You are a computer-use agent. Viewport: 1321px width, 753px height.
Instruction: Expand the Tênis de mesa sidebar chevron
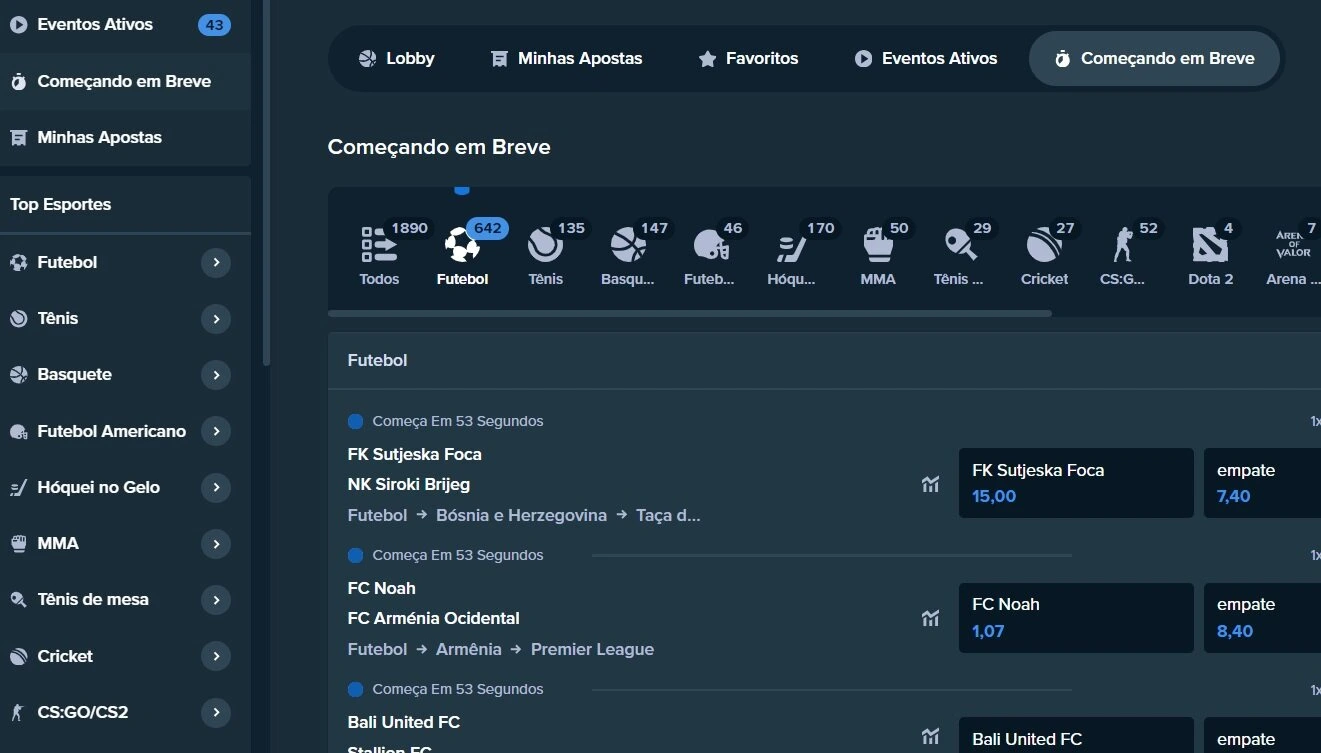[x=215, y=600]
